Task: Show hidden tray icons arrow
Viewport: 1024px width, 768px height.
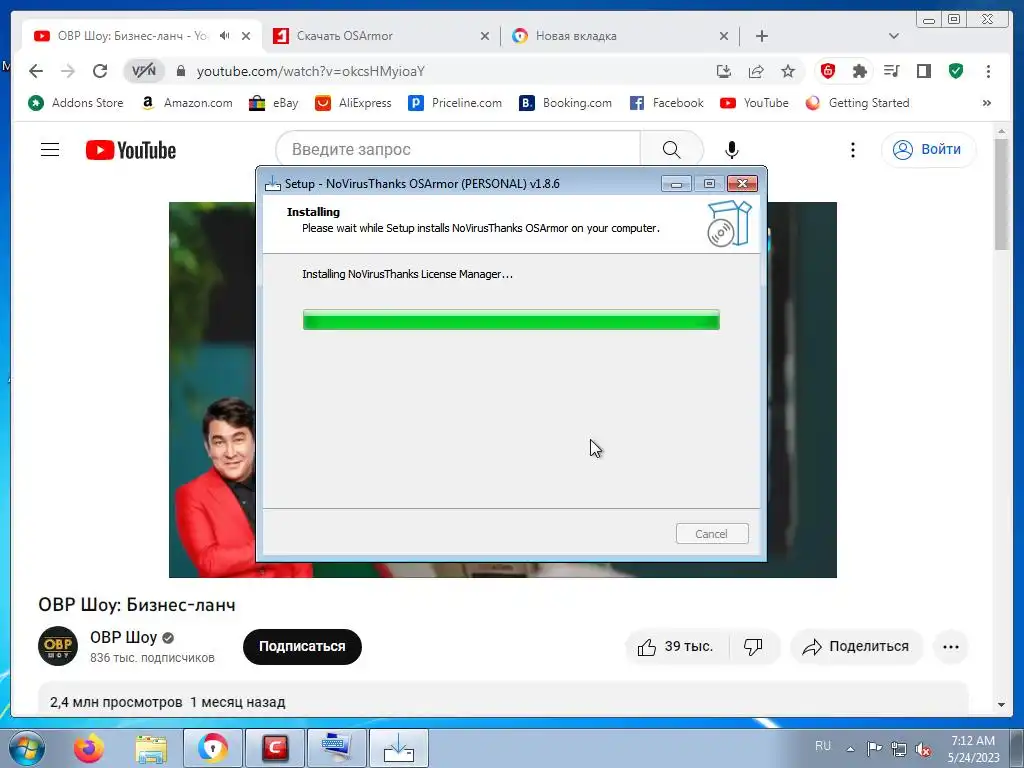Action: pyautogui.click(x=850, y=749)
